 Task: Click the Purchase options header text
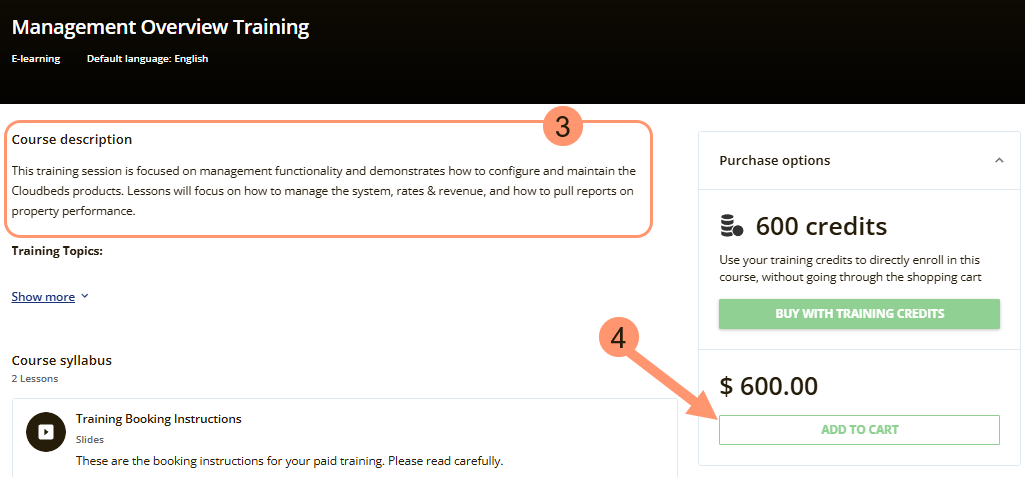[774, 160]
